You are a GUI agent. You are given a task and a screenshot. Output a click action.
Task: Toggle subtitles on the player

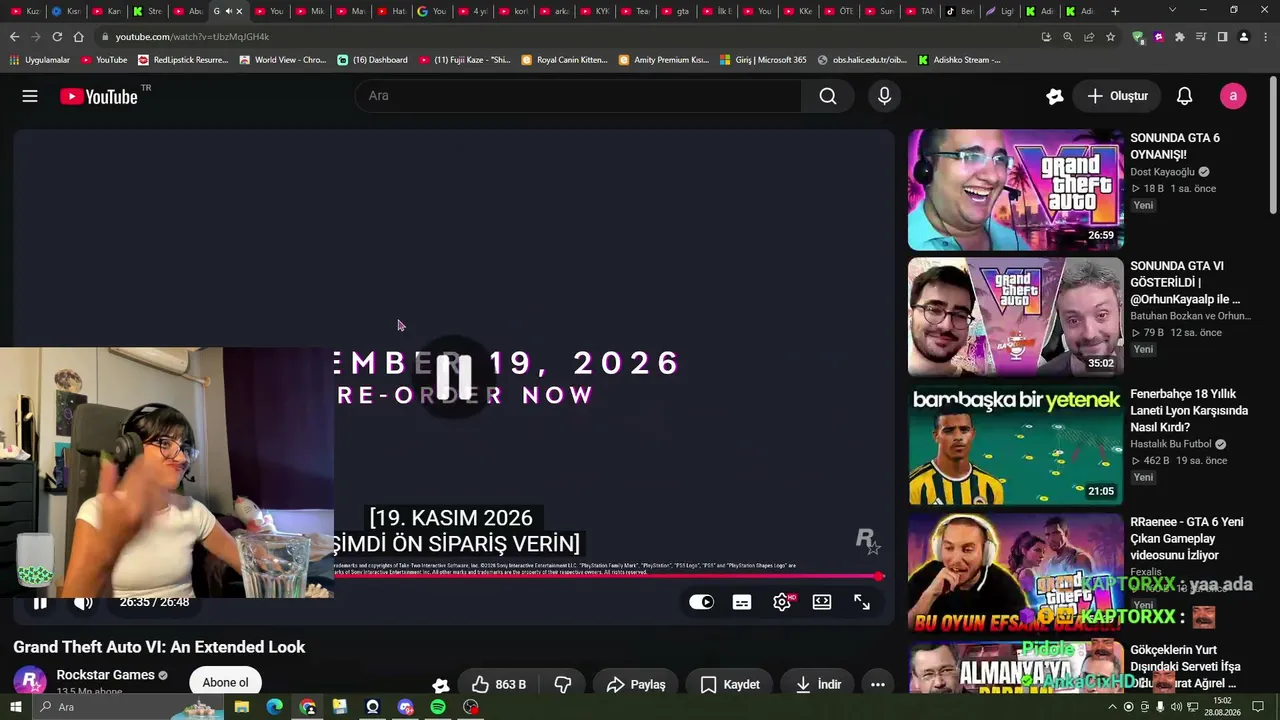coord(742,602)
